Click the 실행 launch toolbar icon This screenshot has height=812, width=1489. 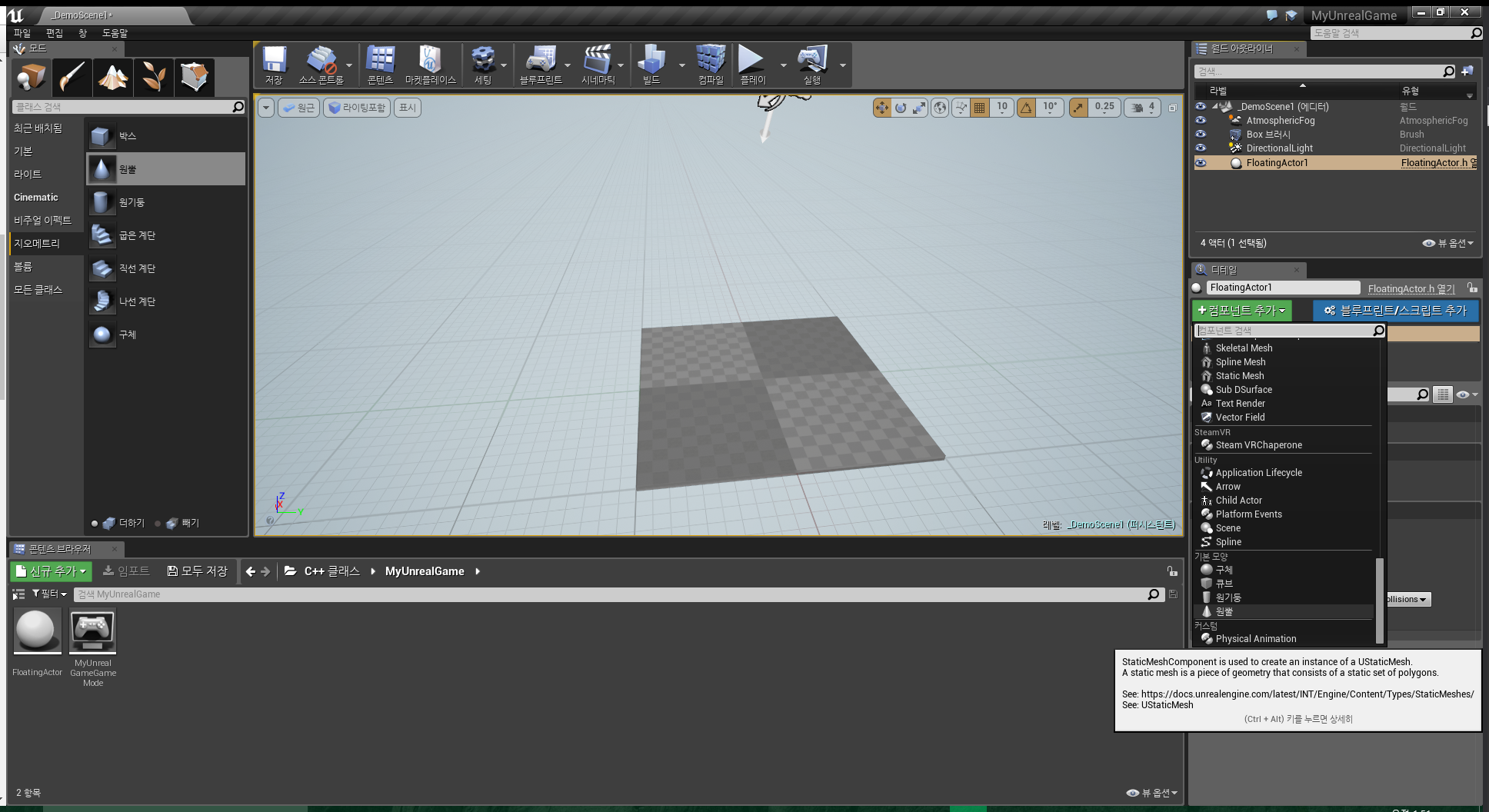click(x=812, y=65)
